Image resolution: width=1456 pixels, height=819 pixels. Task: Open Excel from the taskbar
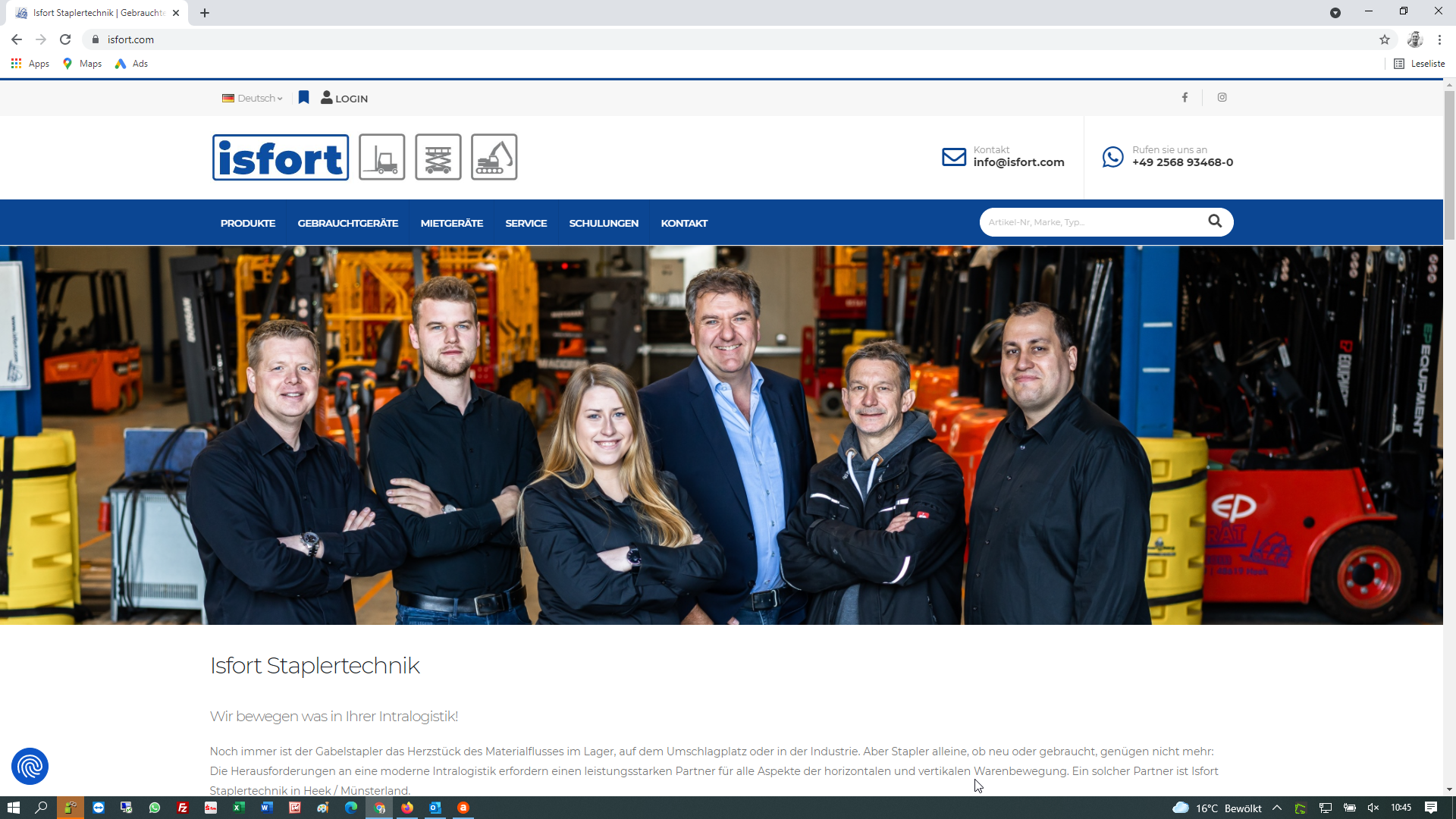tap(239, 808)
